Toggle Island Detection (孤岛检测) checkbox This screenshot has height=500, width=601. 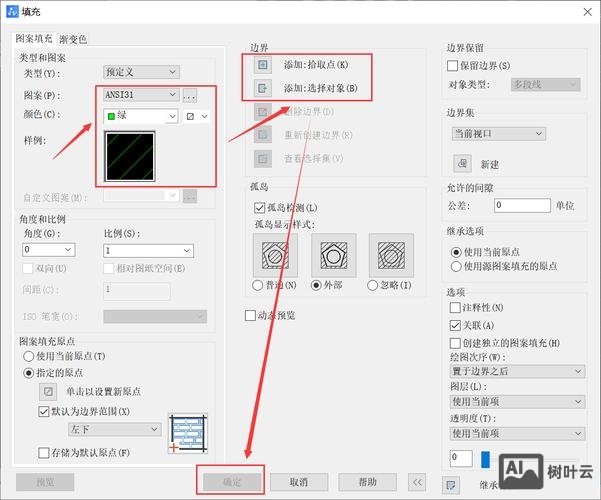point(259,208)
